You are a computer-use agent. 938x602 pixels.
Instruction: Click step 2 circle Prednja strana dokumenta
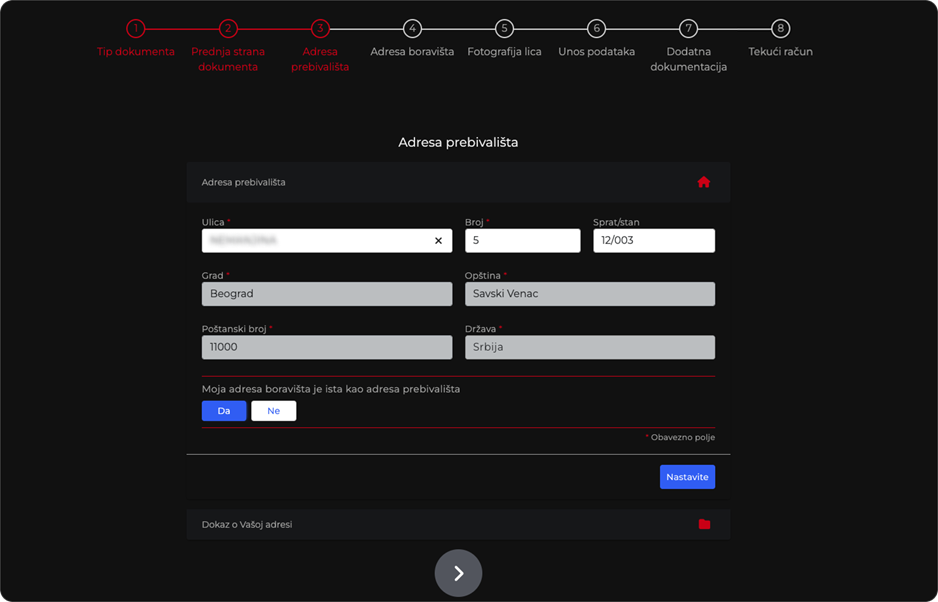pyautogui.click(x=228, y=28)
